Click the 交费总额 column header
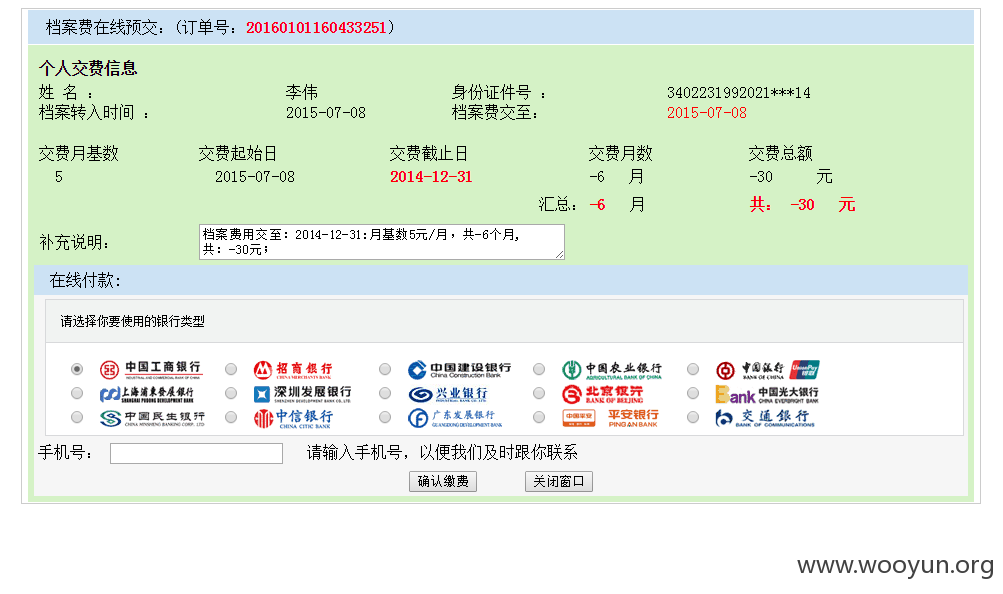The width and height of the screenshot is (1003, 594). click(x=780, y=153)
